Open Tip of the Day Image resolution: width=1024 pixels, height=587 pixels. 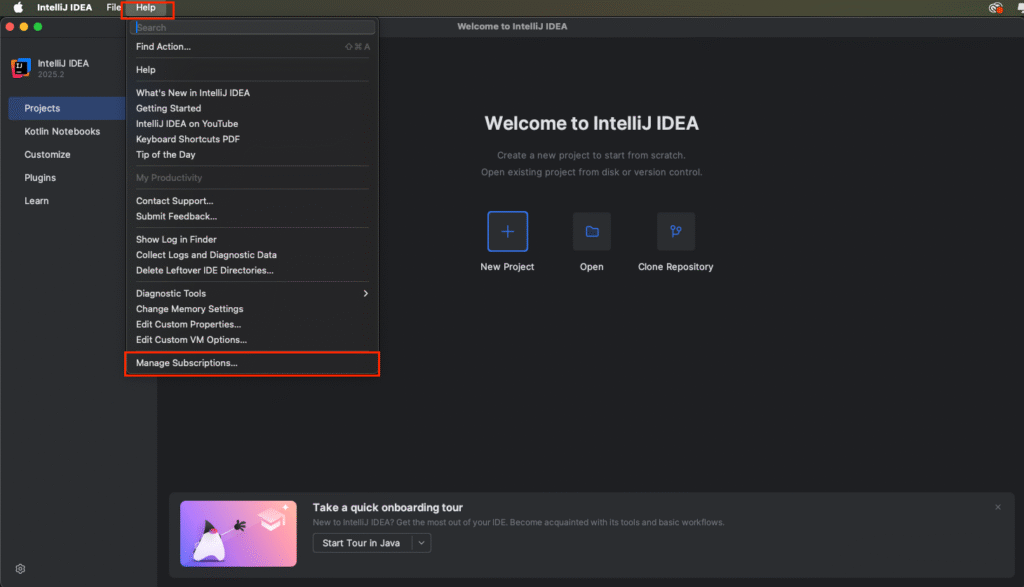tap(165, 154)
